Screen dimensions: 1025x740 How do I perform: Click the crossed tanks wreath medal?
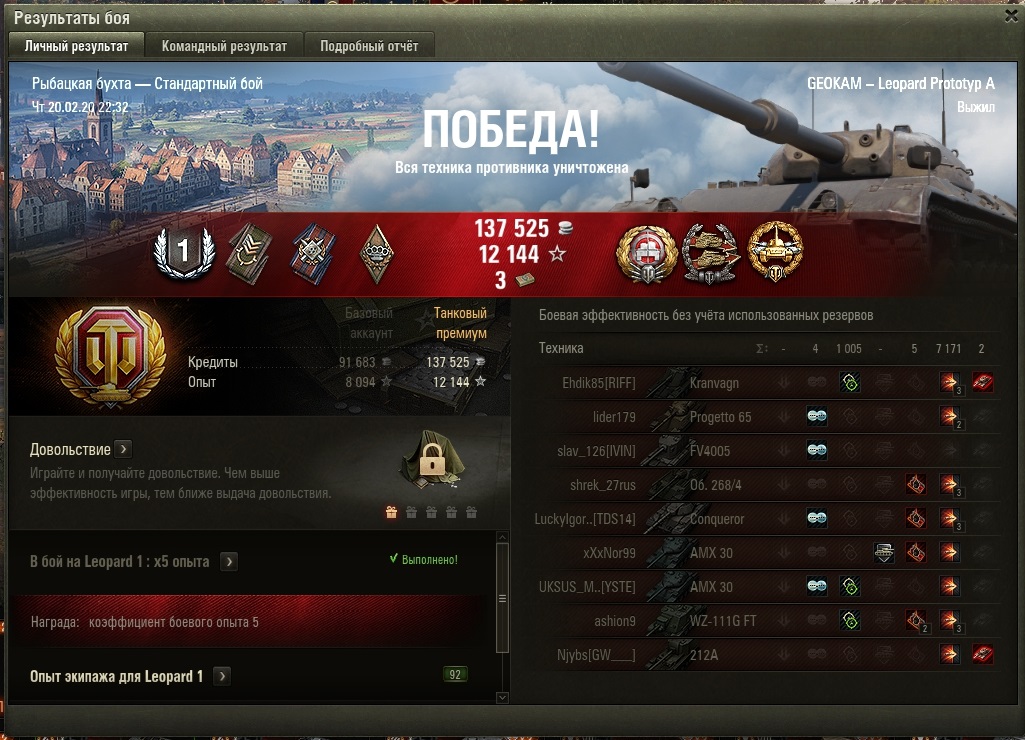click(711, 254)
